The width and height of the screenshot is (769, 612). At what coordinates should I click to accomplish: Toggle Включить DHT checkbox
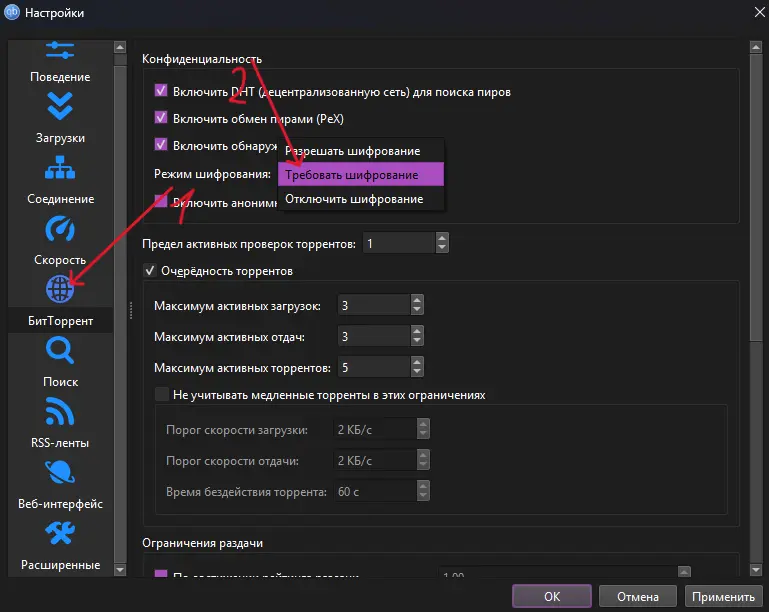[161, 90]
